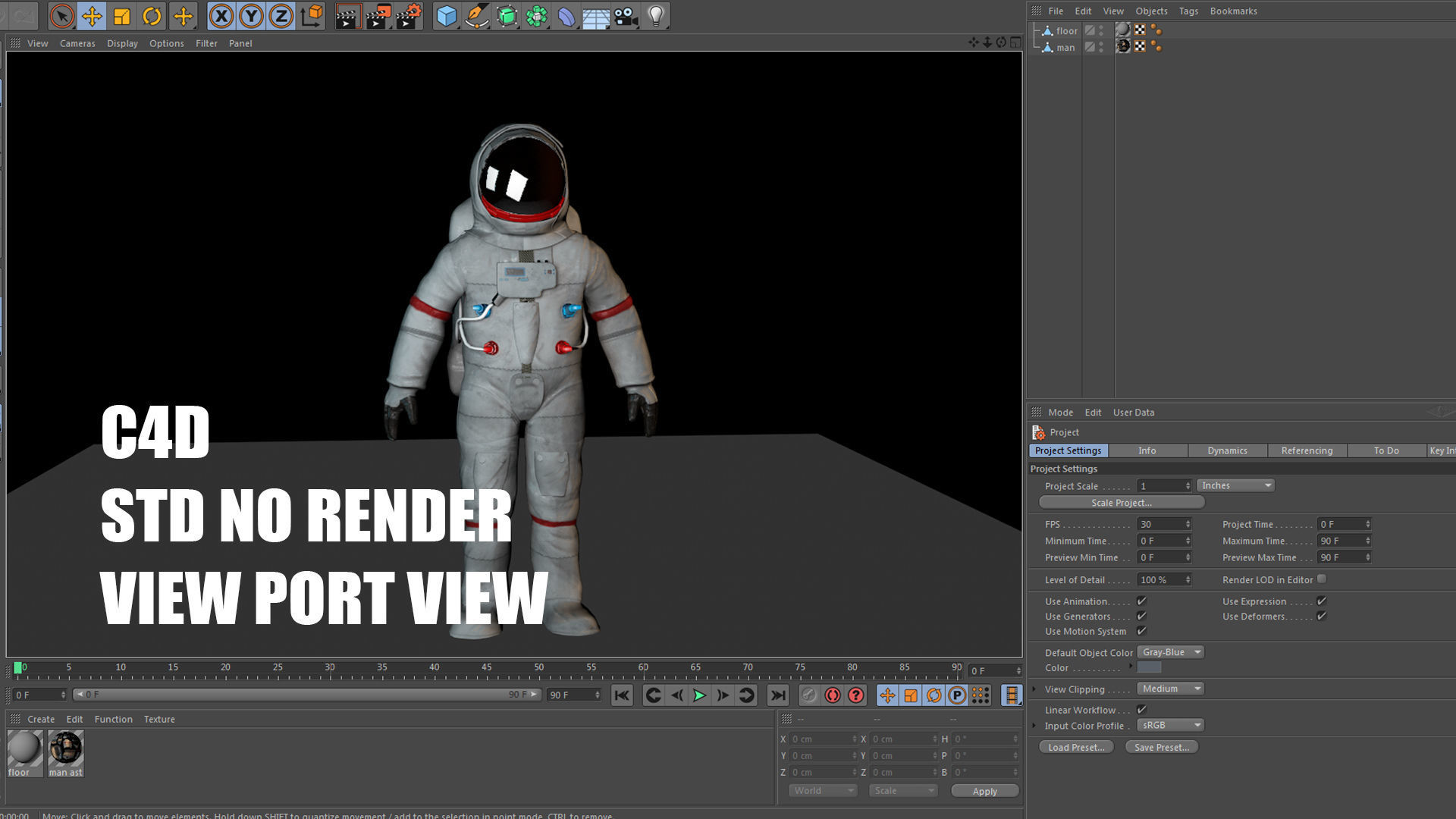Toggle Use Motion System checkbox
This screenshot has width=1456, height=819.
(1141, 631)
